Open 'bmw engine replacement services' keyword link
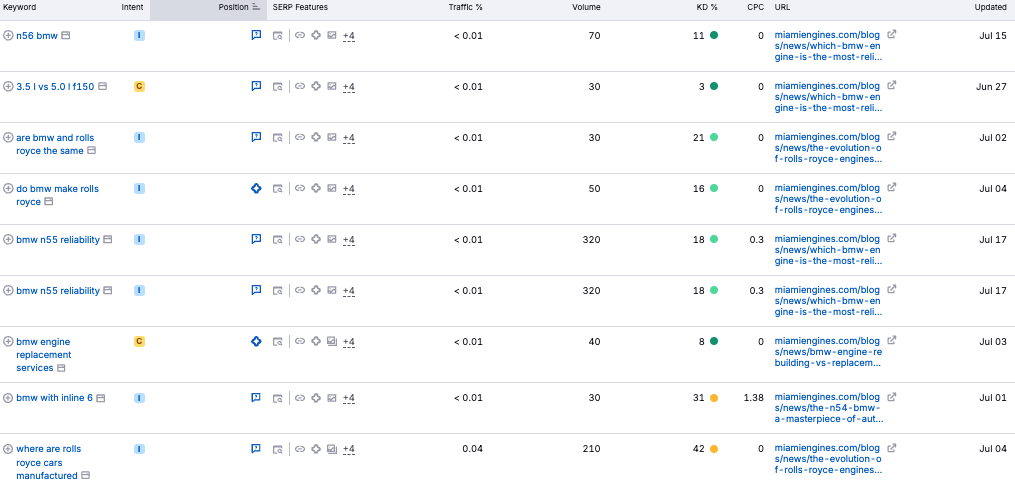 [43, 355]
